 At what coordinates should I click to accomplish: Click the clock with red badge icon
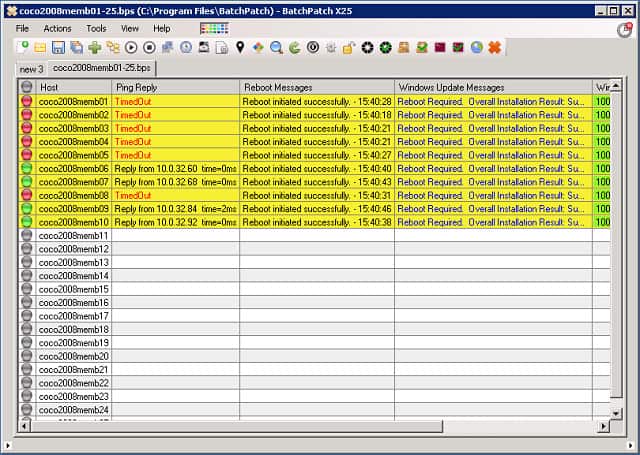click(x=624, y=30)
